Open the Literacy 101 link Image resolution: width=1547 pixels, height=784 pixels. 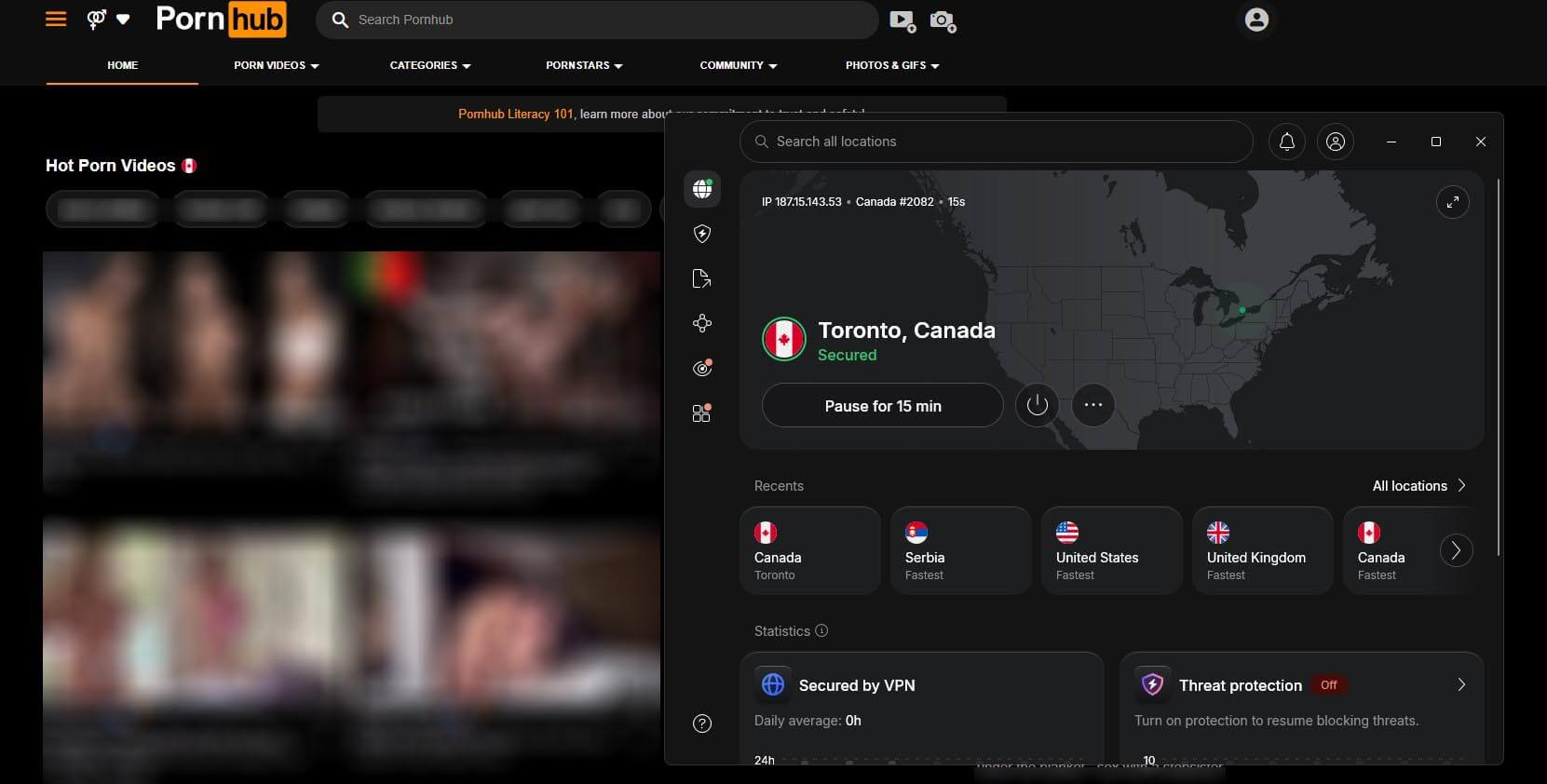(x=516, y=114)
